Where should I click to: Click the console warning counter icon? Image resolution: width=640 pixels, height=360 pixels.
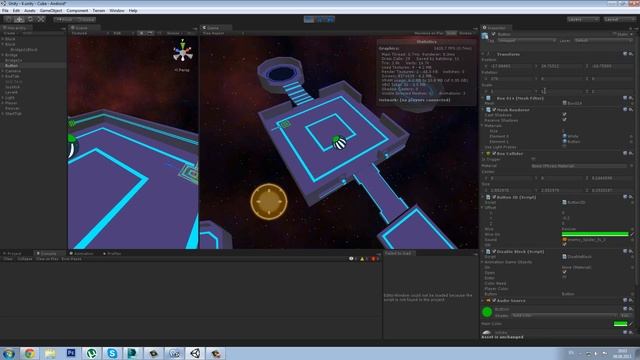363,259
